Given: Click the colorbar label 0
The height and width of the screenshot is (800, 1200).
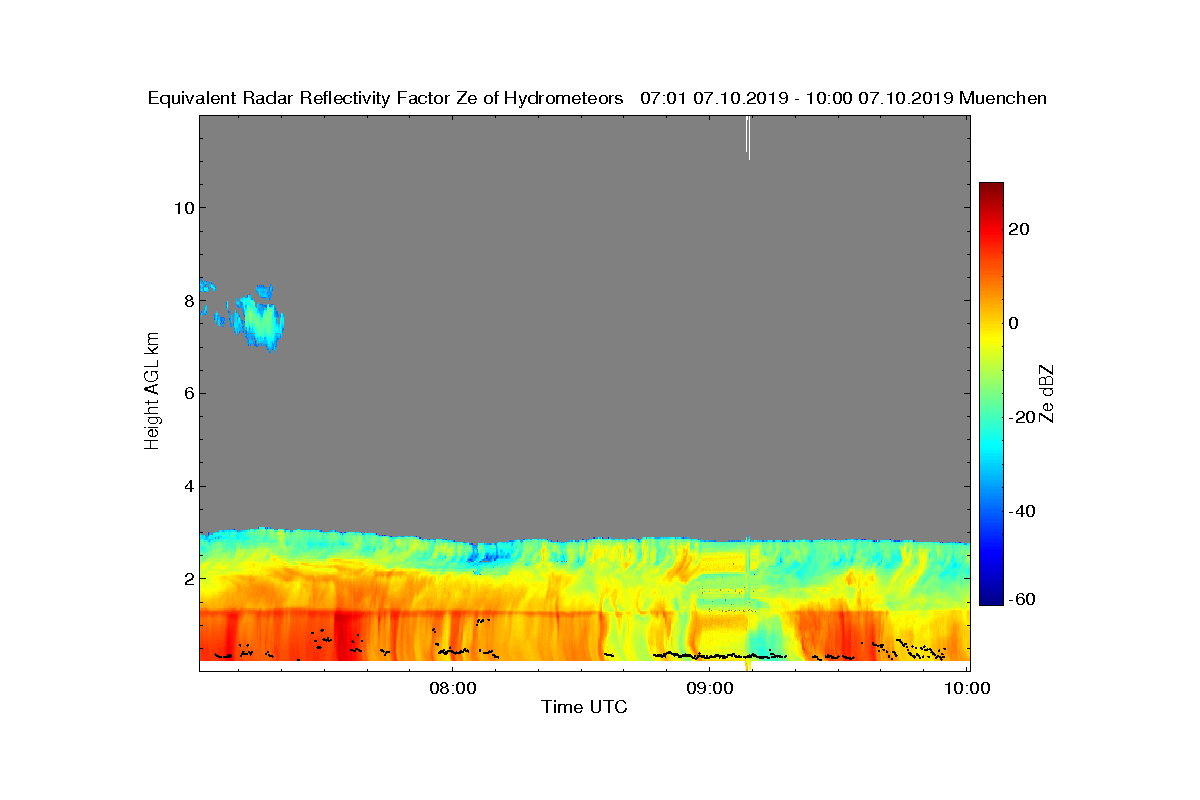Looking at the screenshot, I should (x=1014, y=323).
